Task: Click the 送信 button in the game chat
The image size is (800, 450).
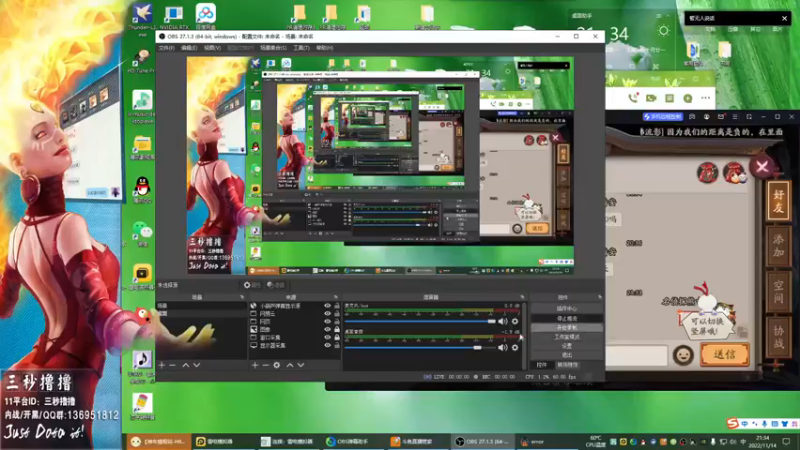Action: click(x=725, y=355)
